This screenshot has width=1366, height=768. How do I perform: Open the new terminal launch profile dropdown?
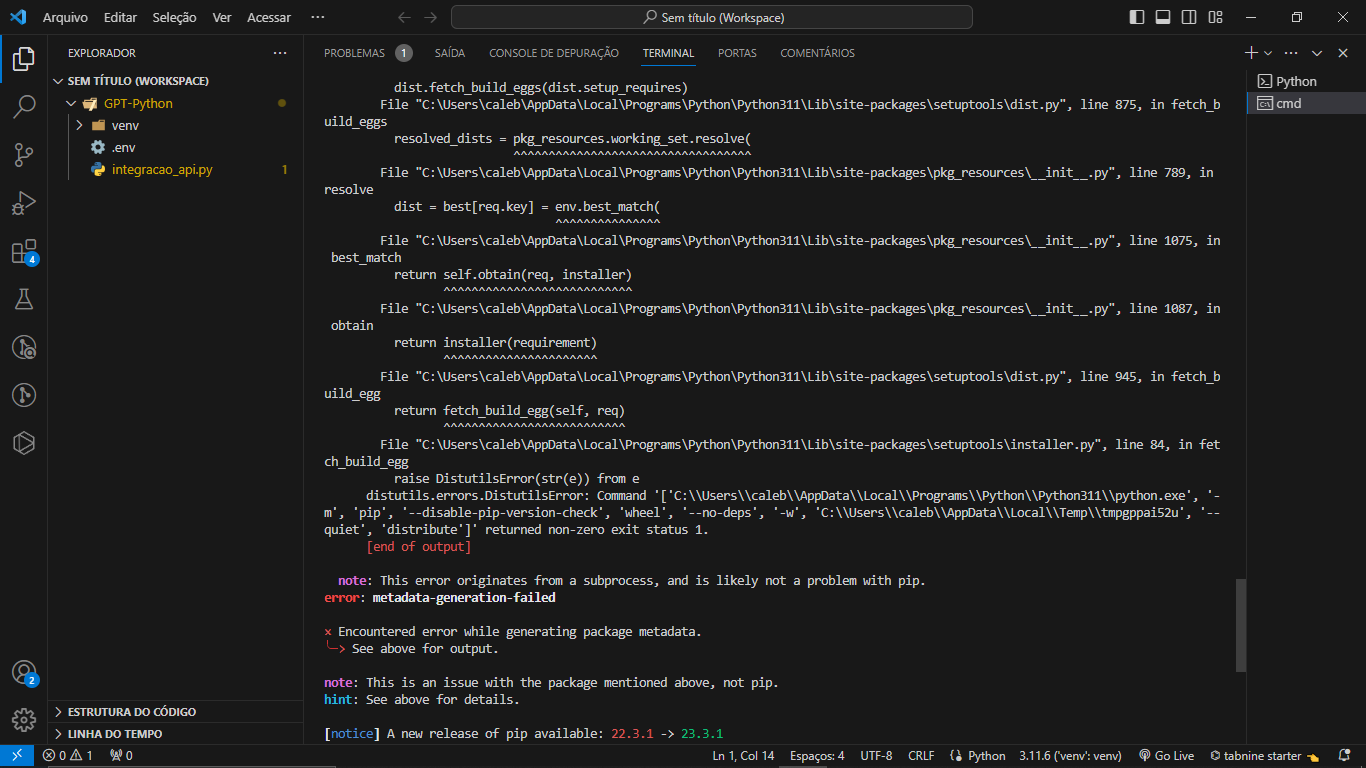(1268, 53)
